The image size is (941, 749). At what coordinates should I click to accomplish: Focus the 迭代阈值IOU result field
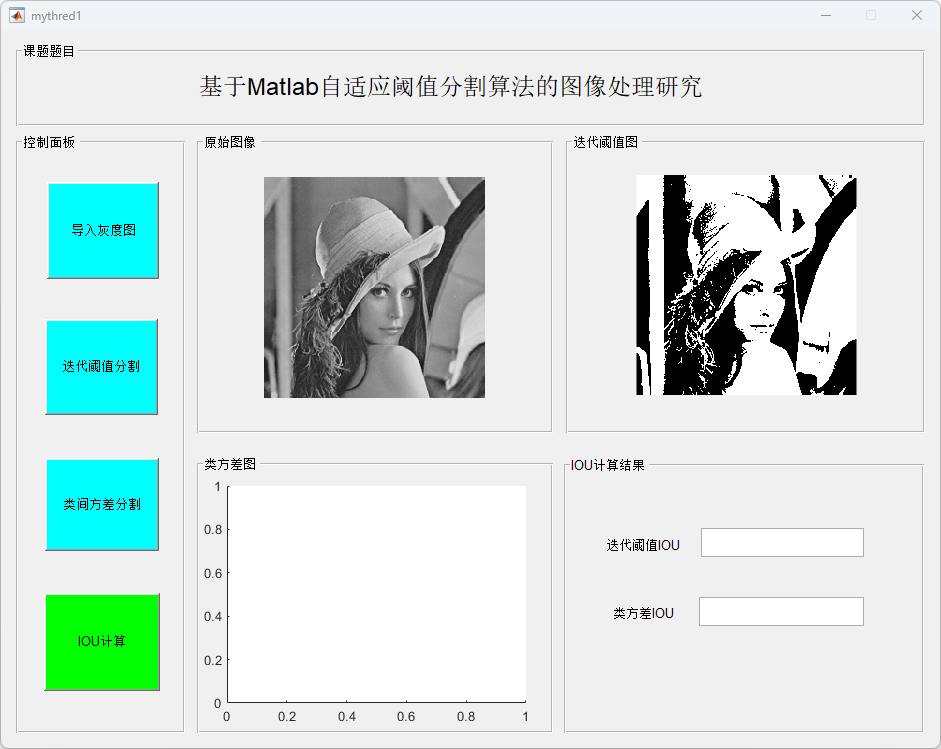(x=782, y=543)
